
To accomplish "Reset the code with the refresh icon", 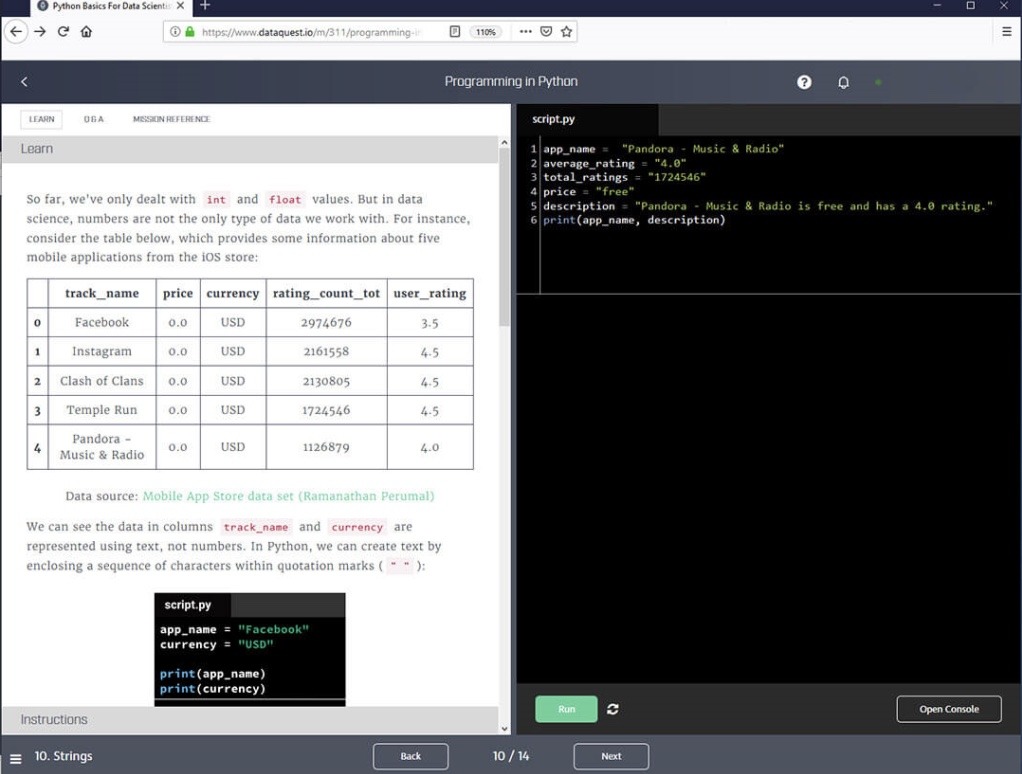I will pos(613,709).
